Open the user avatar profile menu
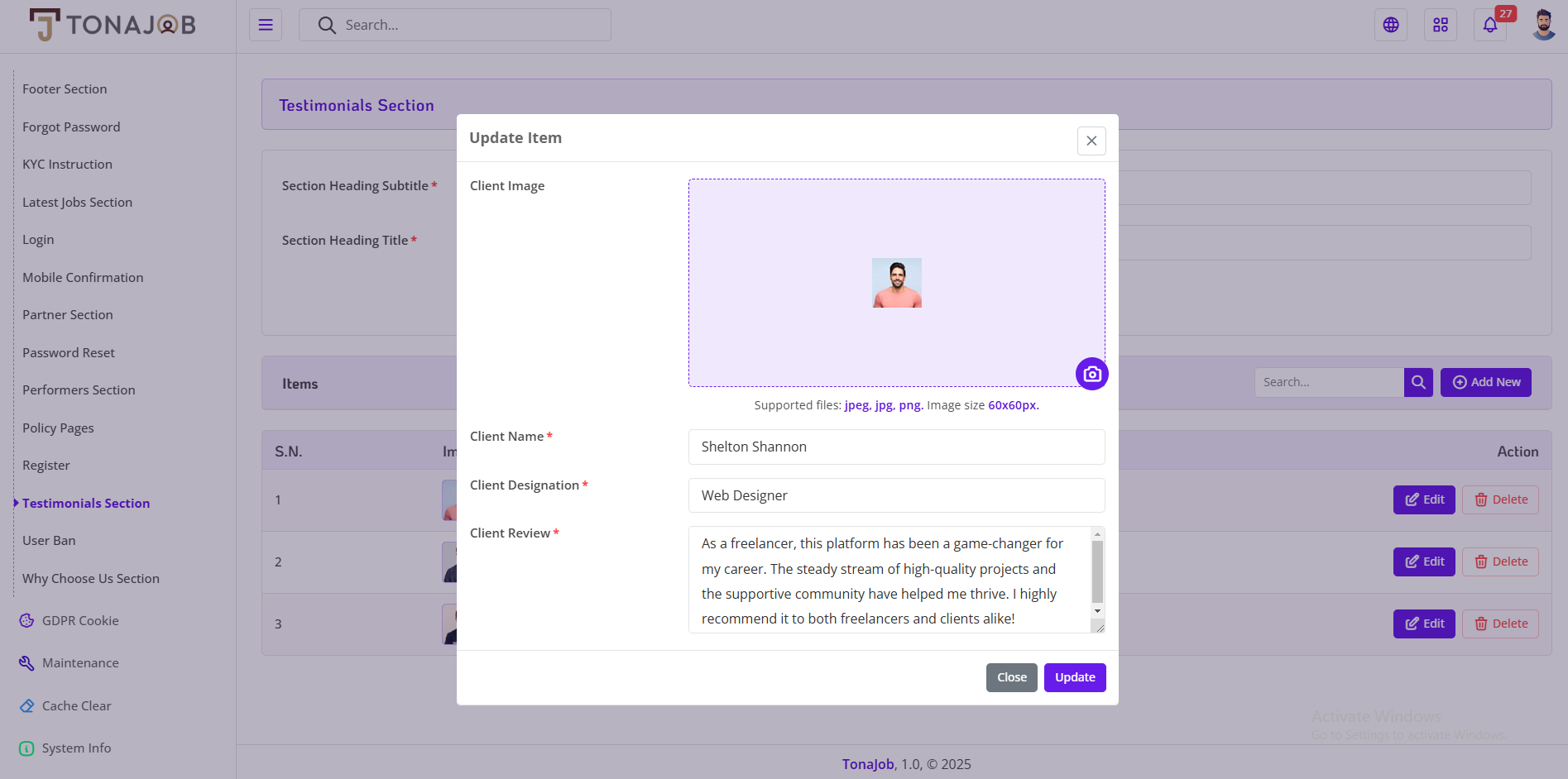This screenshot has height=779, width=1568. click(x=1543, y=25)
